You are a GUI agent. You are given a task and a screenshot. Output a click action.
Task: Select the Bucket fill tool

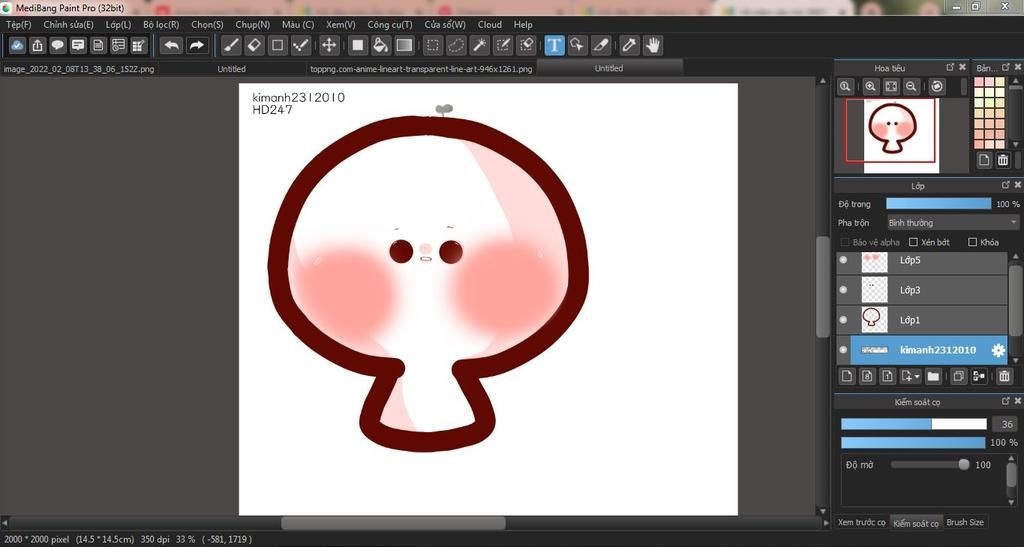(381, 45)
